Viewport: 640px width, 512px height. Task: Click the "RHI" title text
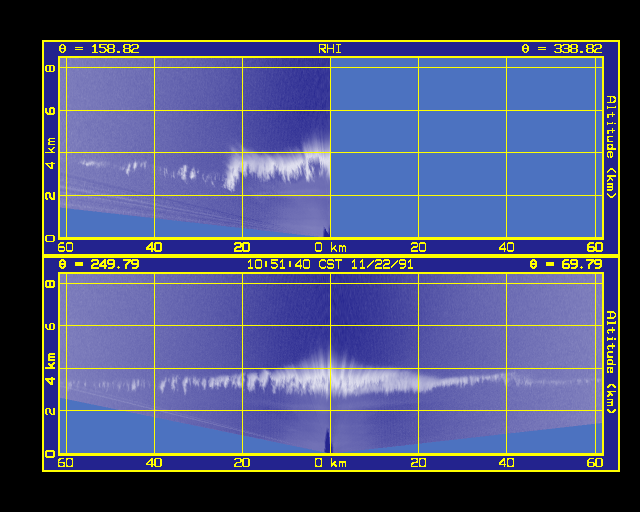click(x=330, y=49)
